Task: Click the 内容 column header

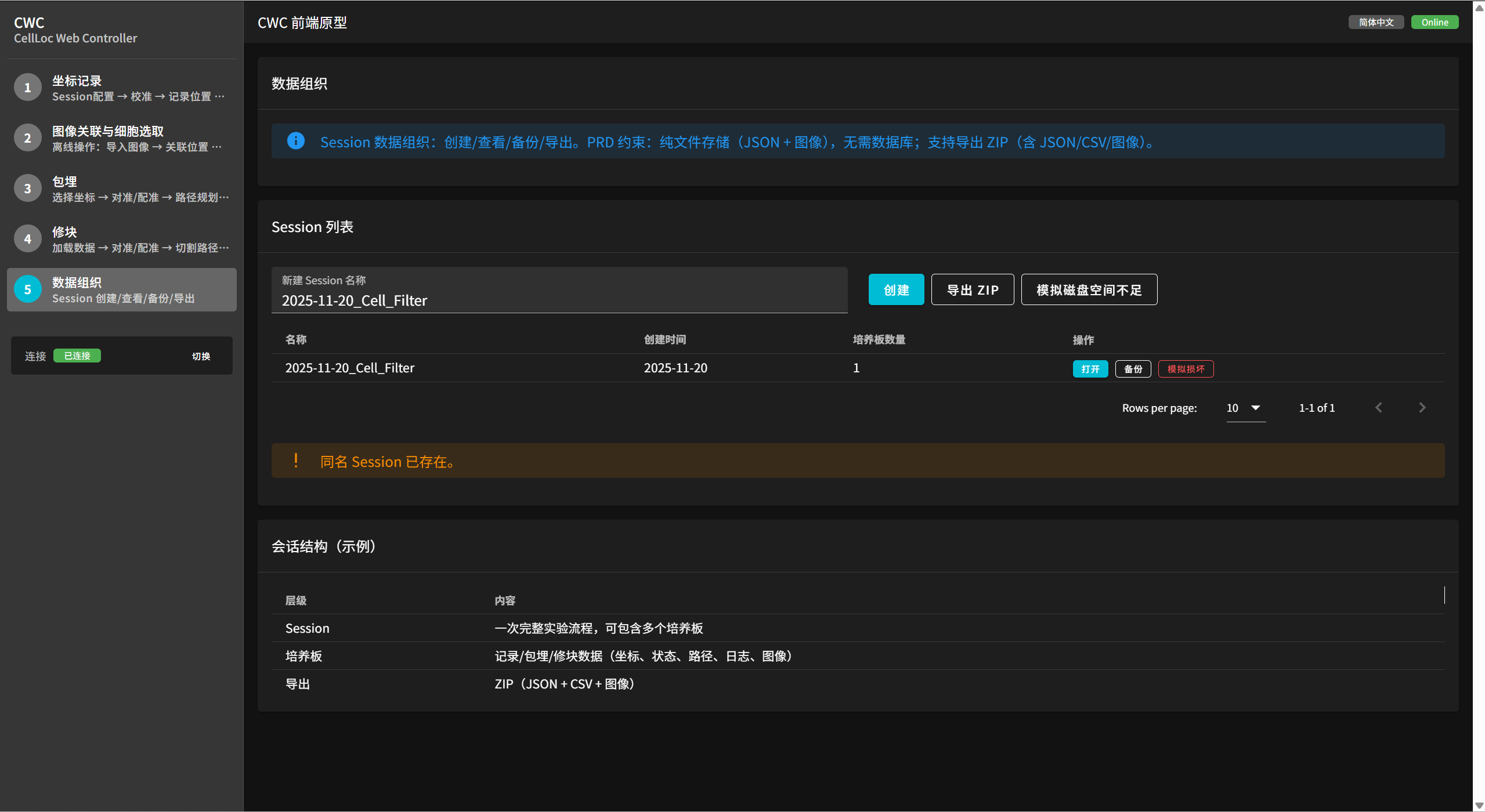Action: click(x=505, y=601)
